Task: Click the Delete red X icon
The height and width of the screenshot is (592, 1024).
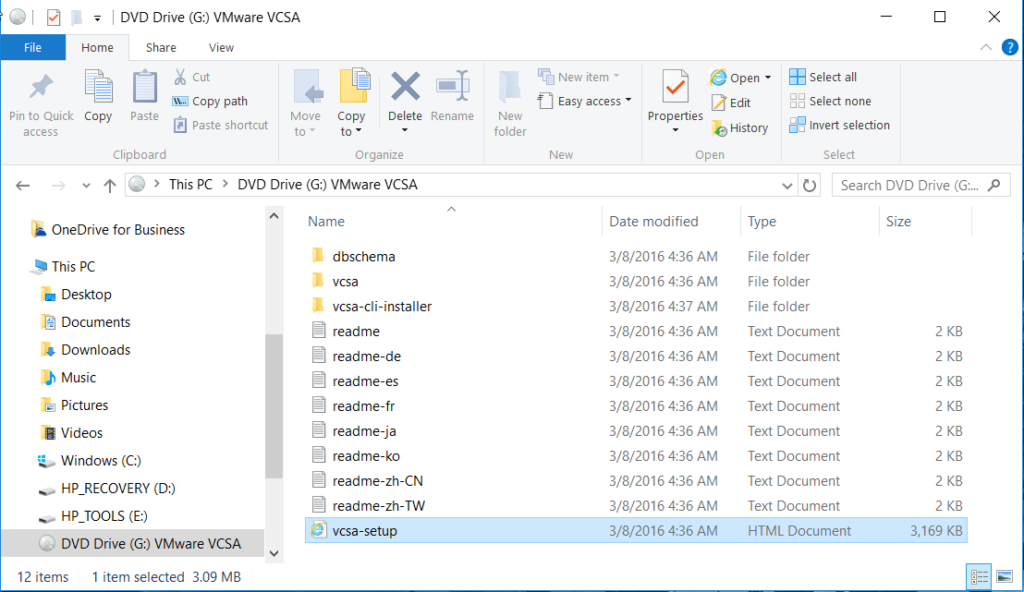Action: (405, 87)
